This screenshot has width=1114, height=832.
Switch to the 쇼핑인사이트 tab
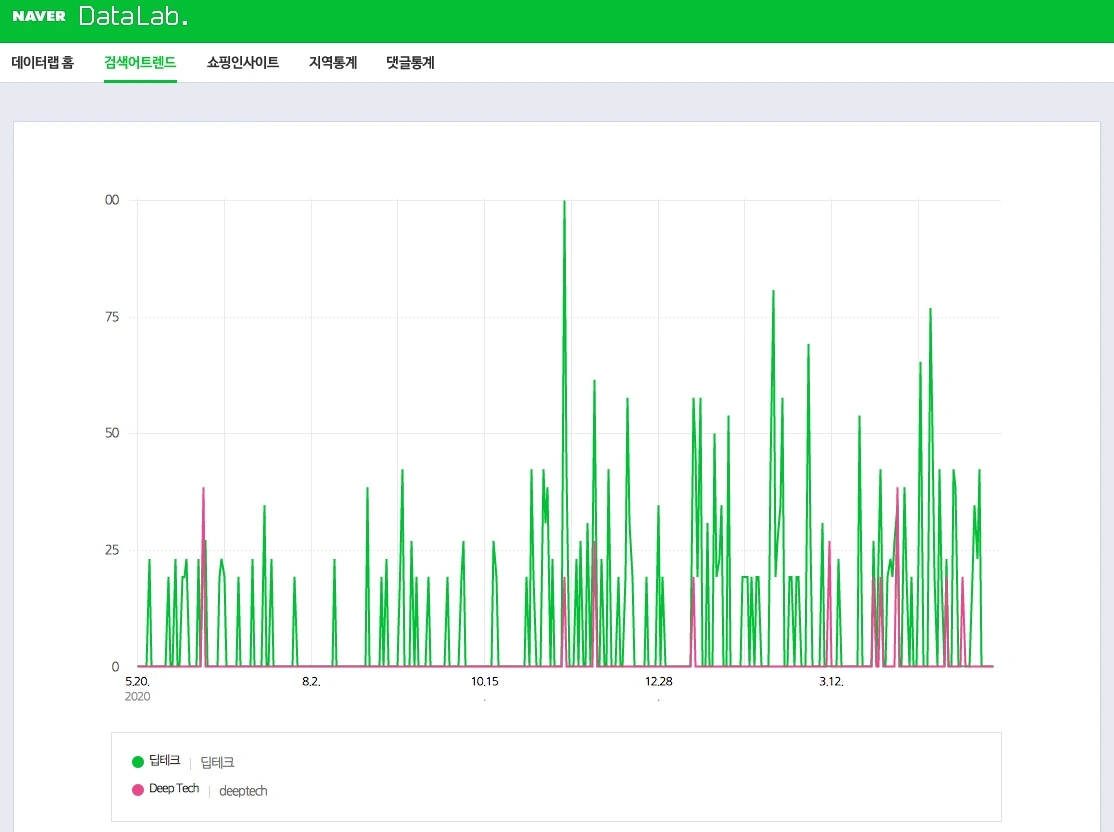[243, 63]
